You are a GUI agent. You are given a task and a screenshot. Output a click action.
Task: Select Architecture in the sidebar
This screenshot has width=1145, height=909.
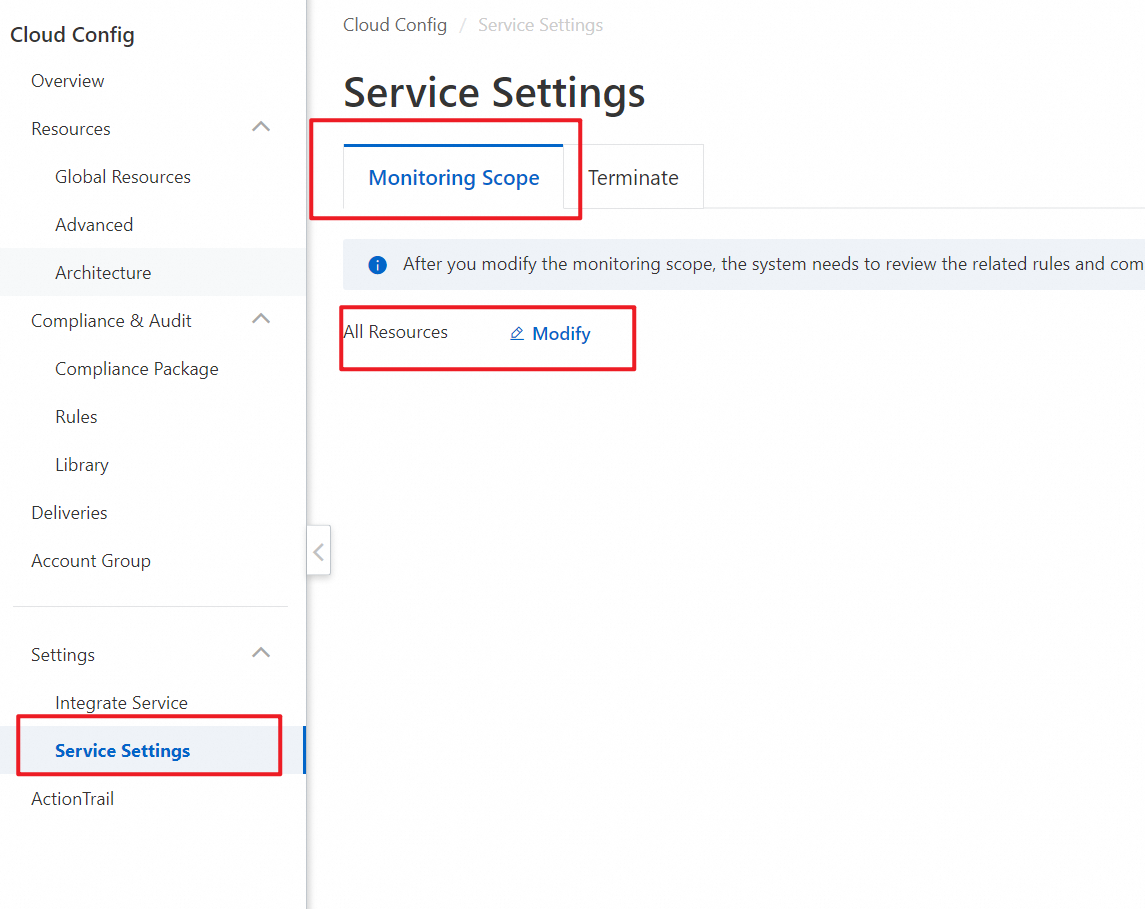coord(103,273)
